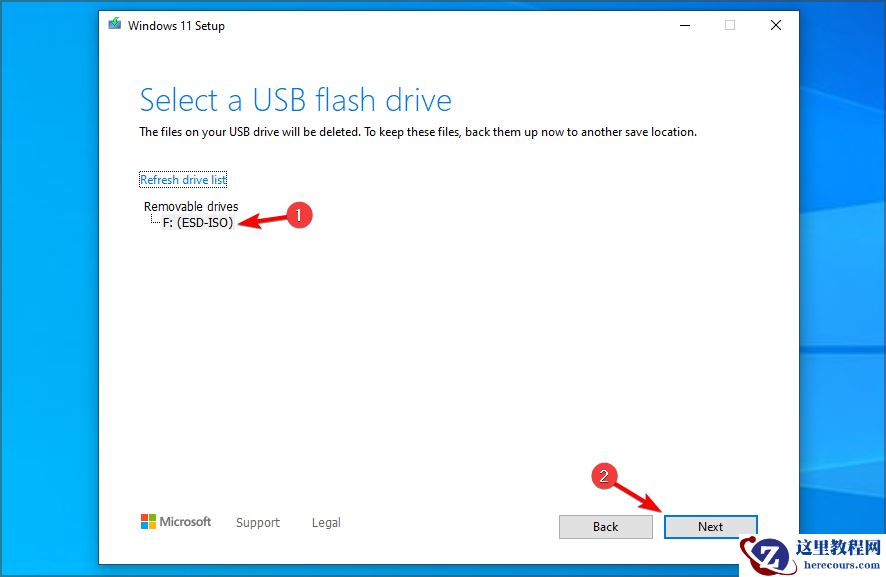Click the red numbered circle 2 marker
The height and width of the screenshot is (577, 886).
pos(603,476)
